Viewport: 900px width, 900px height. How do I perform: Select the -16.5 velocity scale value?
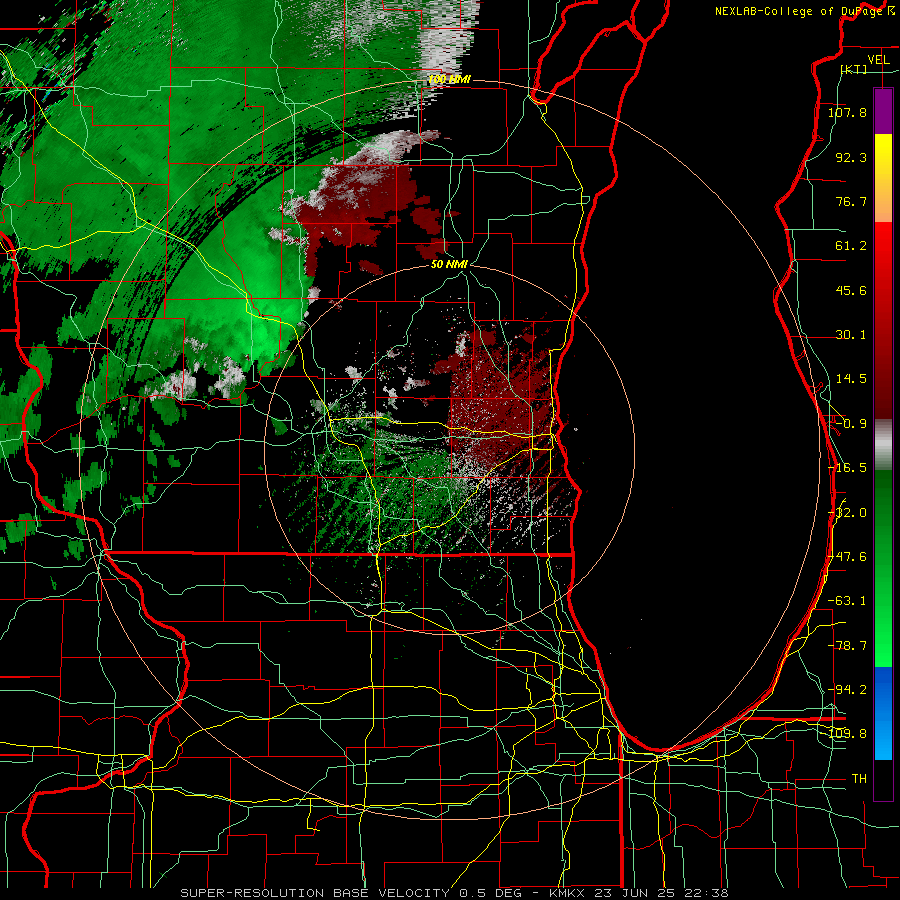pyautogui.click(x=847, y=468)
